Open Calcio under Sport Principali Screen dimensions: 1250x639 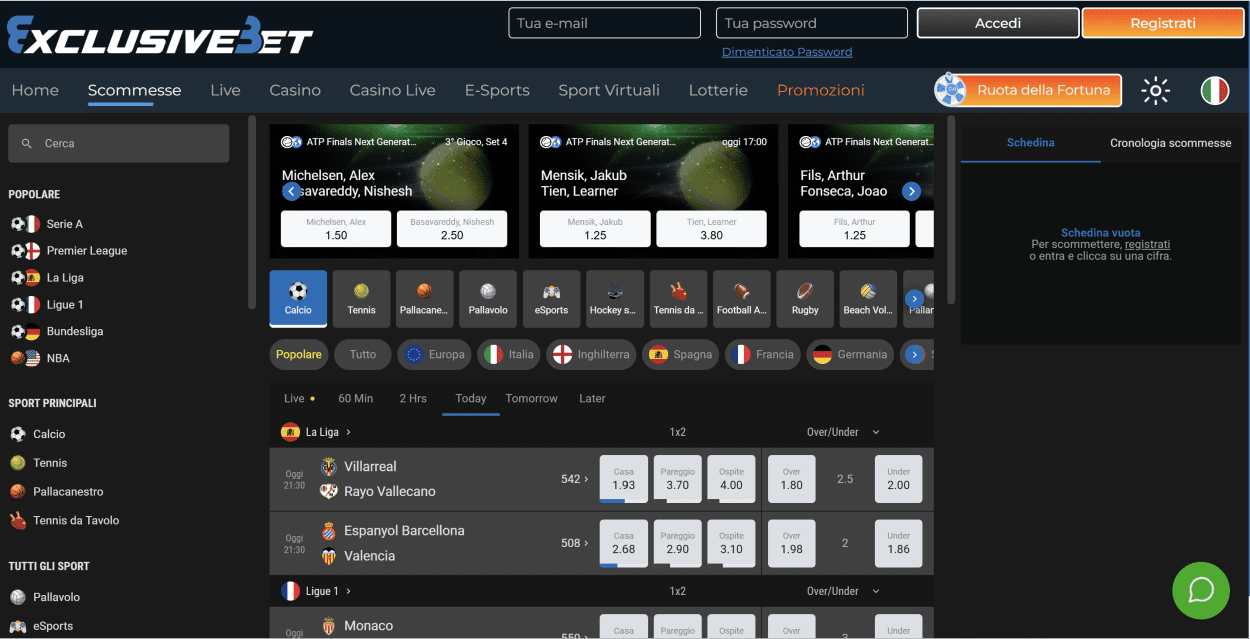pos(49,434)
